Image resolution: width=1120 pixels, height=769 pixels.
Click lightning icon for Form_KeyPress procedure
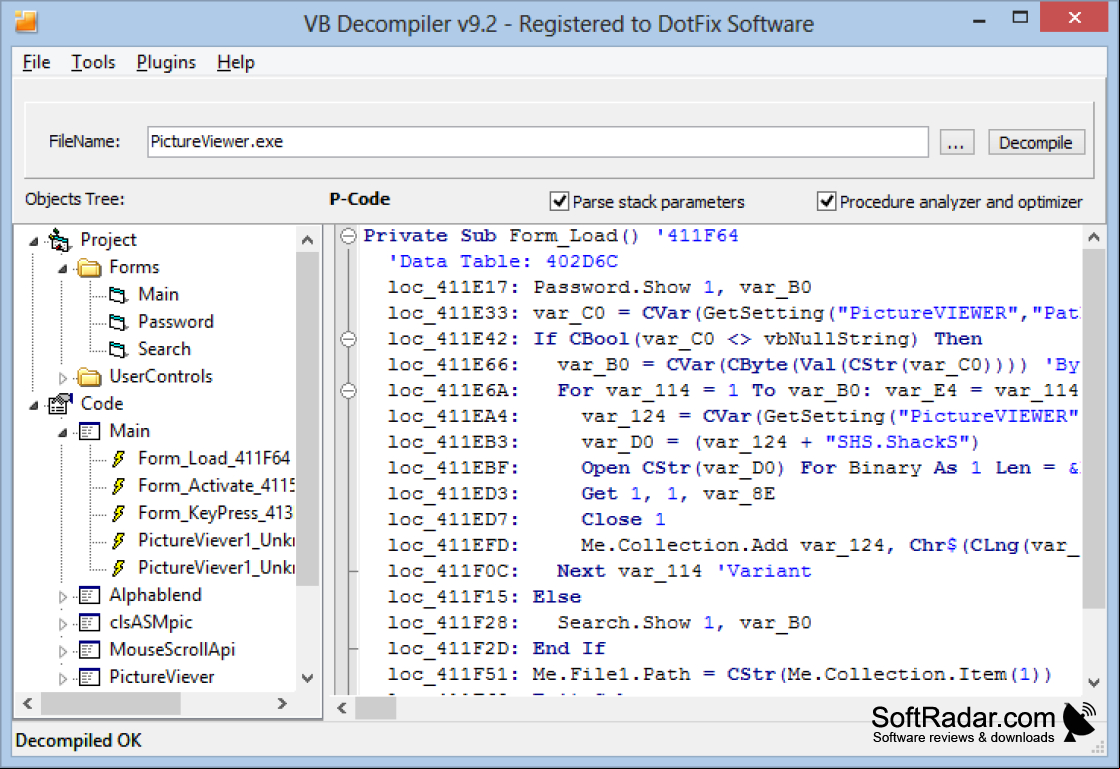(119, 513)
